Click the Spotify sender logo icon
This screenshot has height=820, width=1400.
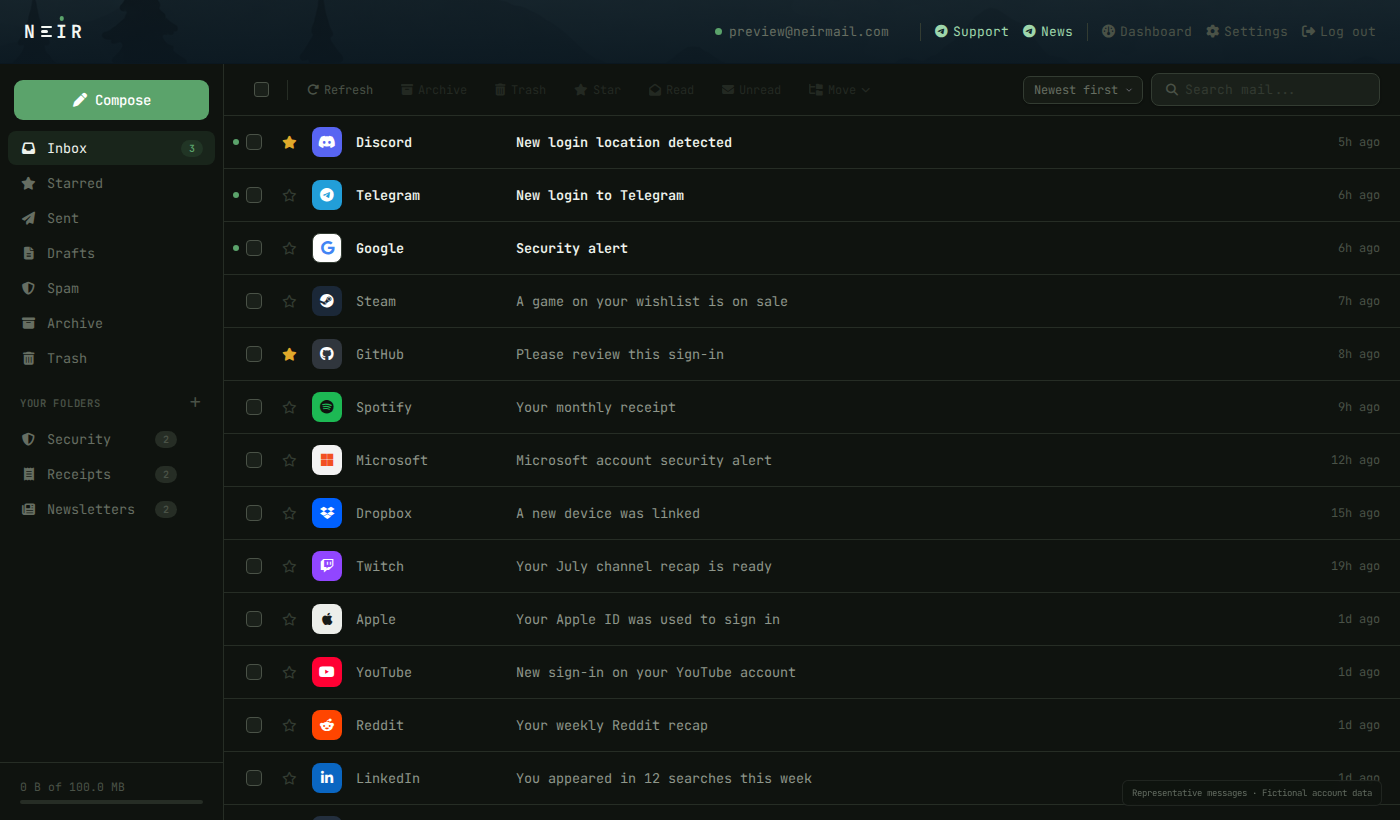point(327,407)
